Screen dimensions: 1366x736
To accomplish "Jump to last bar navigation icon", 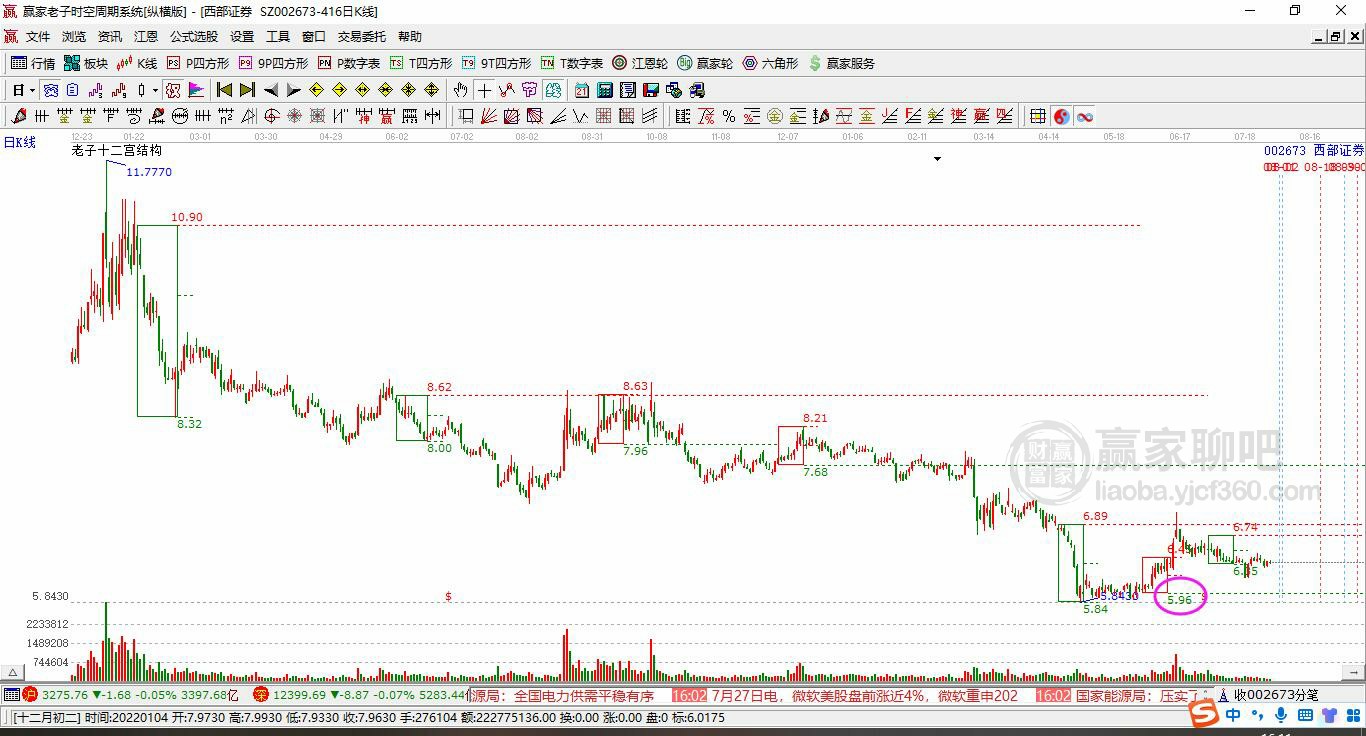I will pyautogui.click(x=247, y=90).
